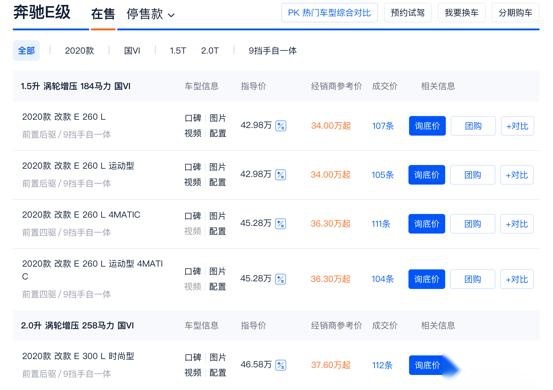This screenshot has height=390, width=553.
Task: View 104条 transaction prices
Action: click(382, 279)
